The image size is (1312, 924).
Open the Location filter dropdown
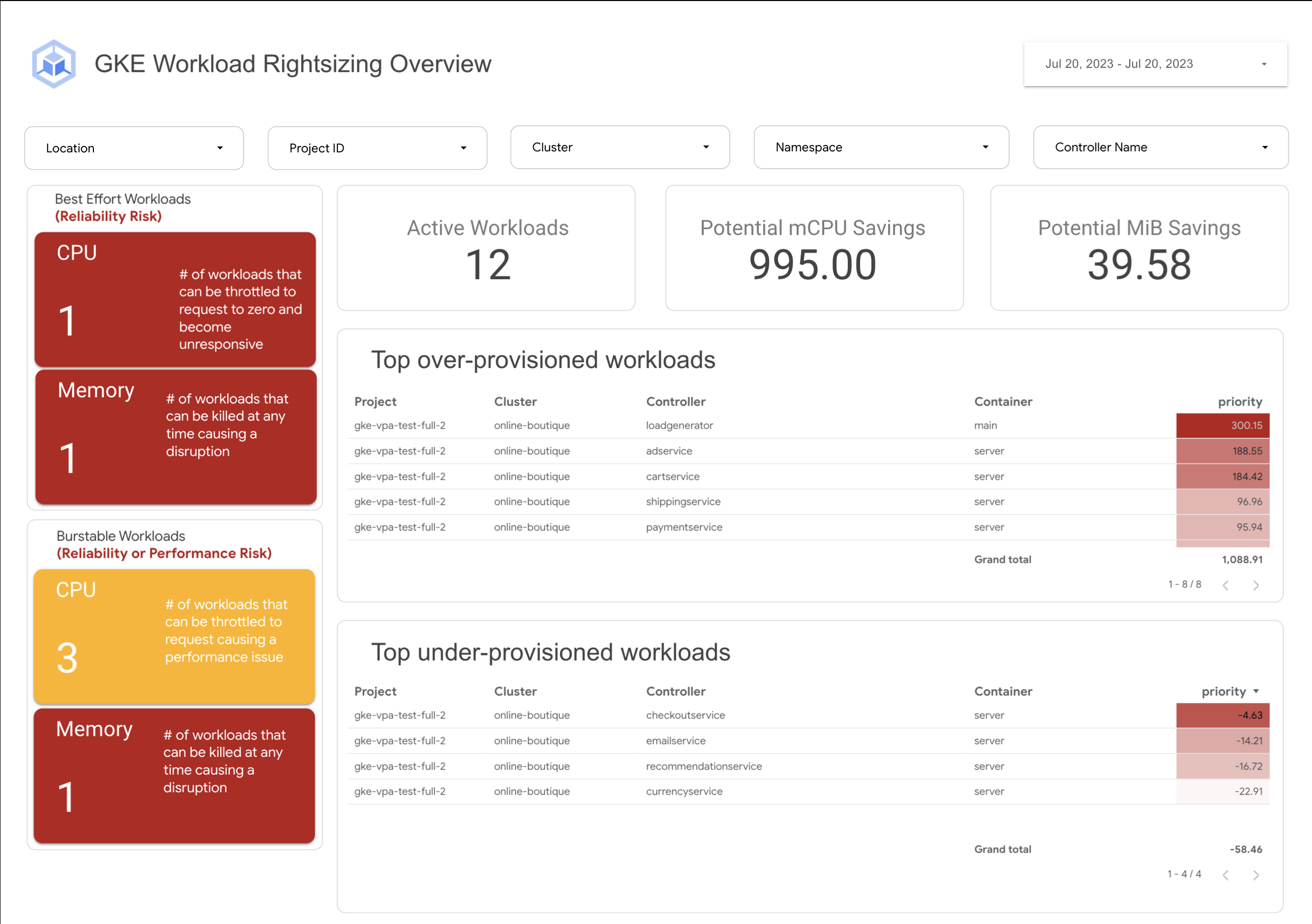tap(134, 148)
